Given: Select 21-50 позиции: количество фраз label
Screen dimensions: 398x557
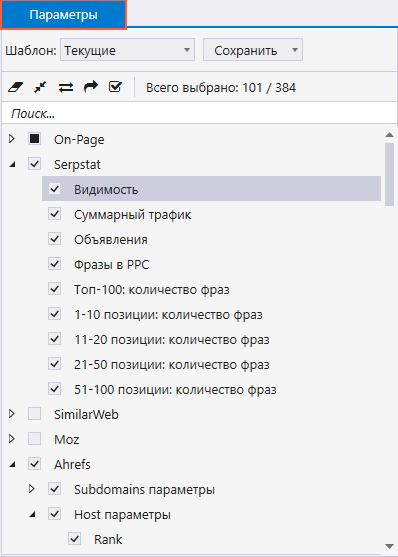Looking at the screenshot, I should click(x=172, y=364).
